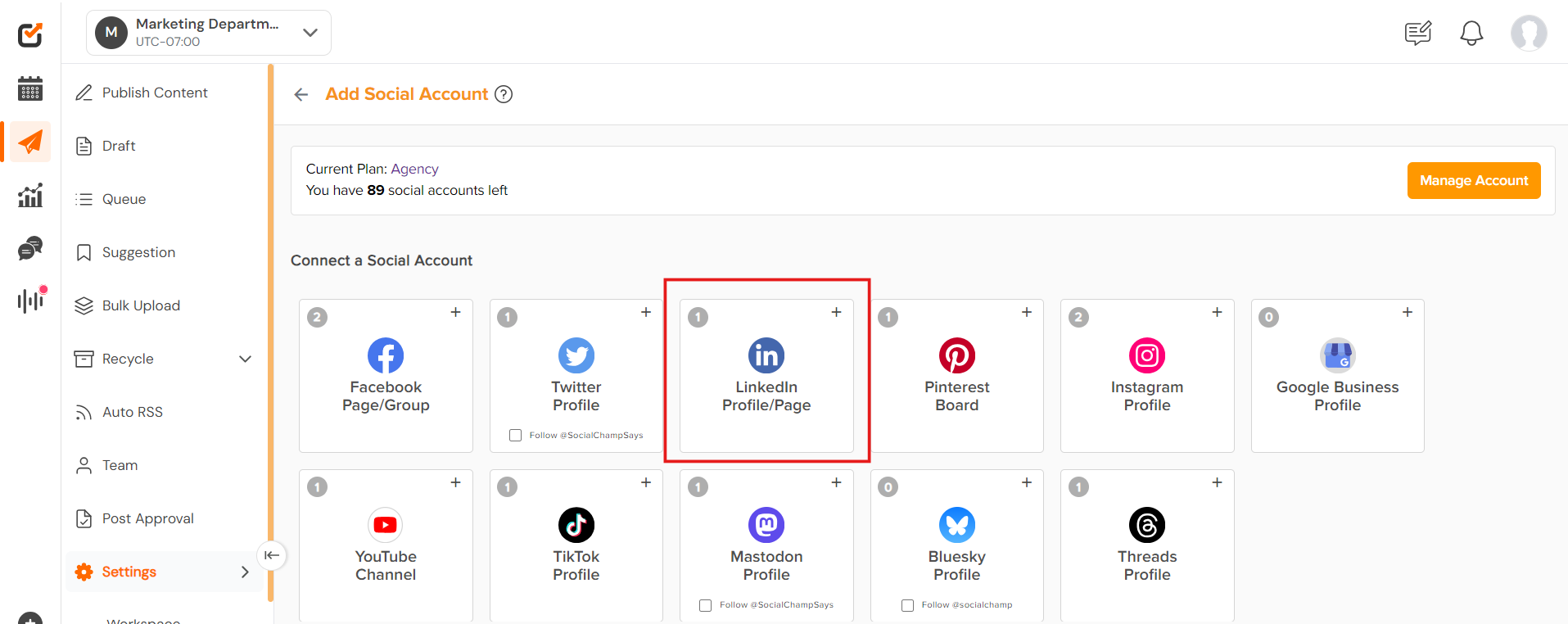
Task: Go back using the left arrow
Action: pos(301,94)
